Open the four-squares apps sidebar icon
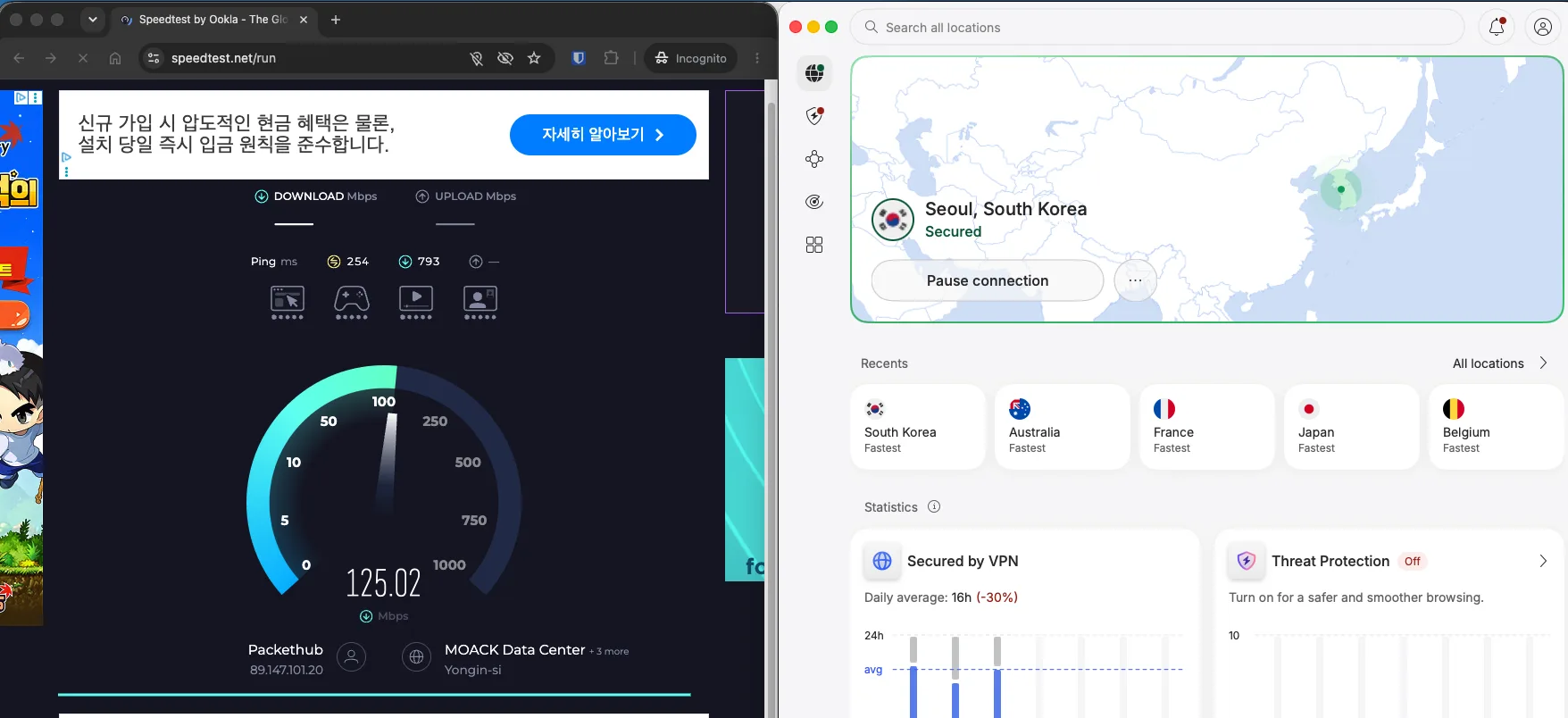The image size is (1568, 718). [x=814, y=245]
